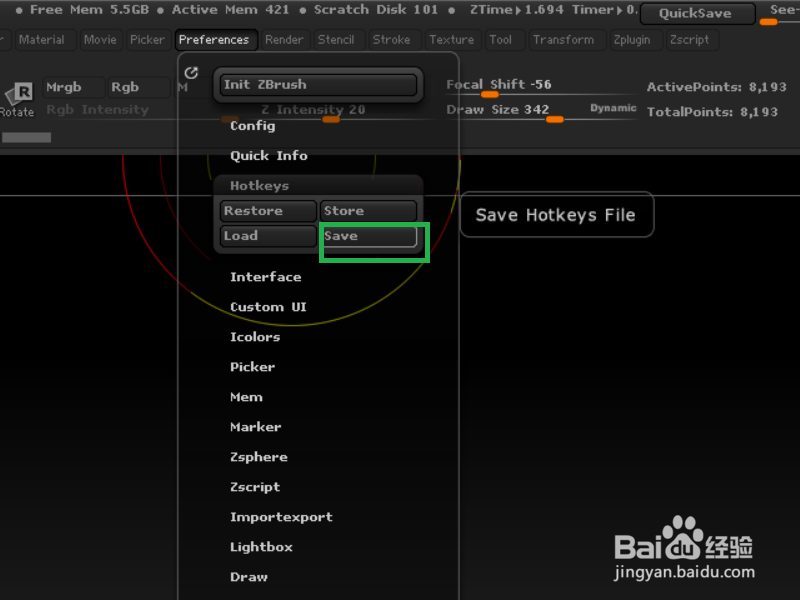Image resolution: width=800 pixels, height=600 pixels.
Task: Click Restore hotkeys button
Action: (x=267, y=211)
